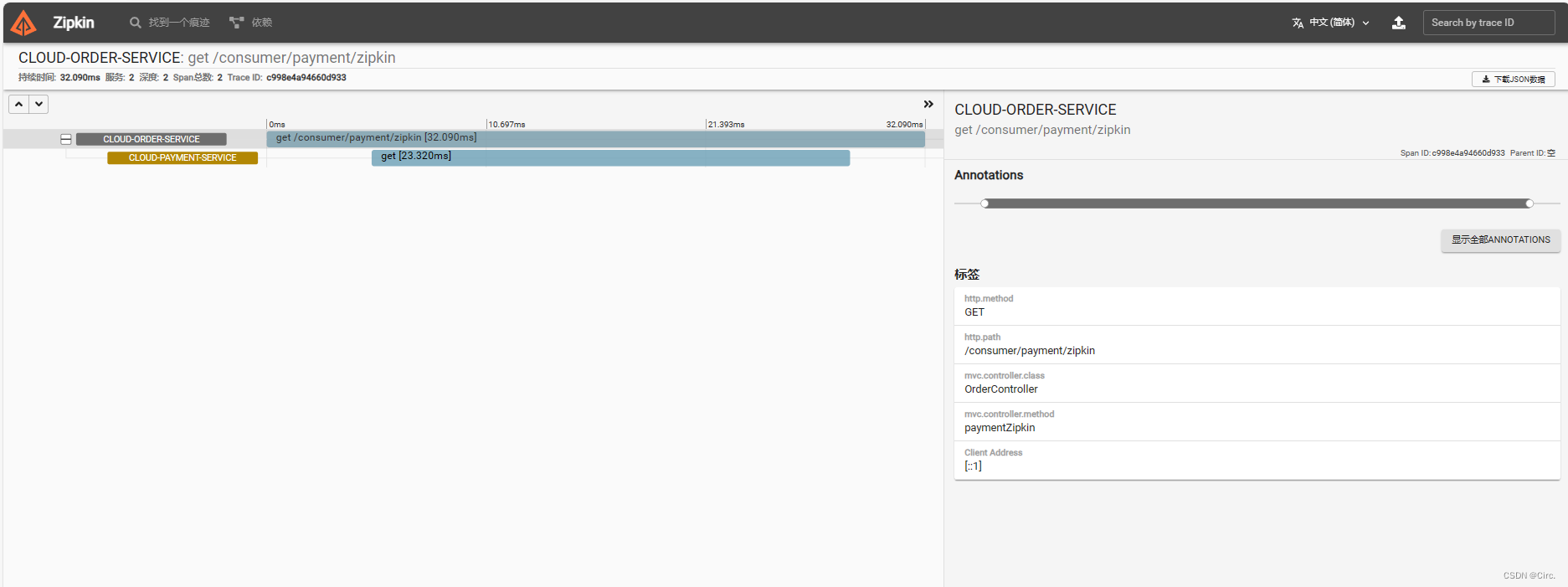
Task: Click the Trace ID value c998e4a94660d933
Action: tap(306, 77)
